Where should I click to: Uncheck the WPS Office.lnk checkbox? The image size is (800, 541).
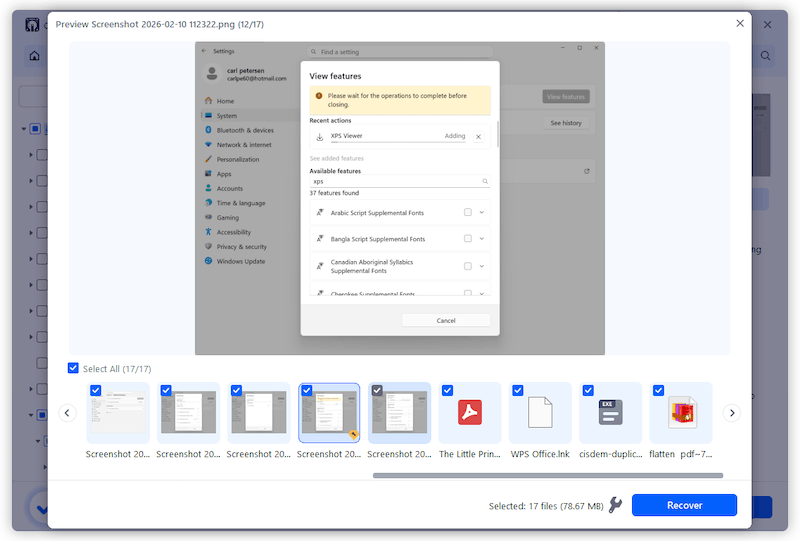pos(518,390)
